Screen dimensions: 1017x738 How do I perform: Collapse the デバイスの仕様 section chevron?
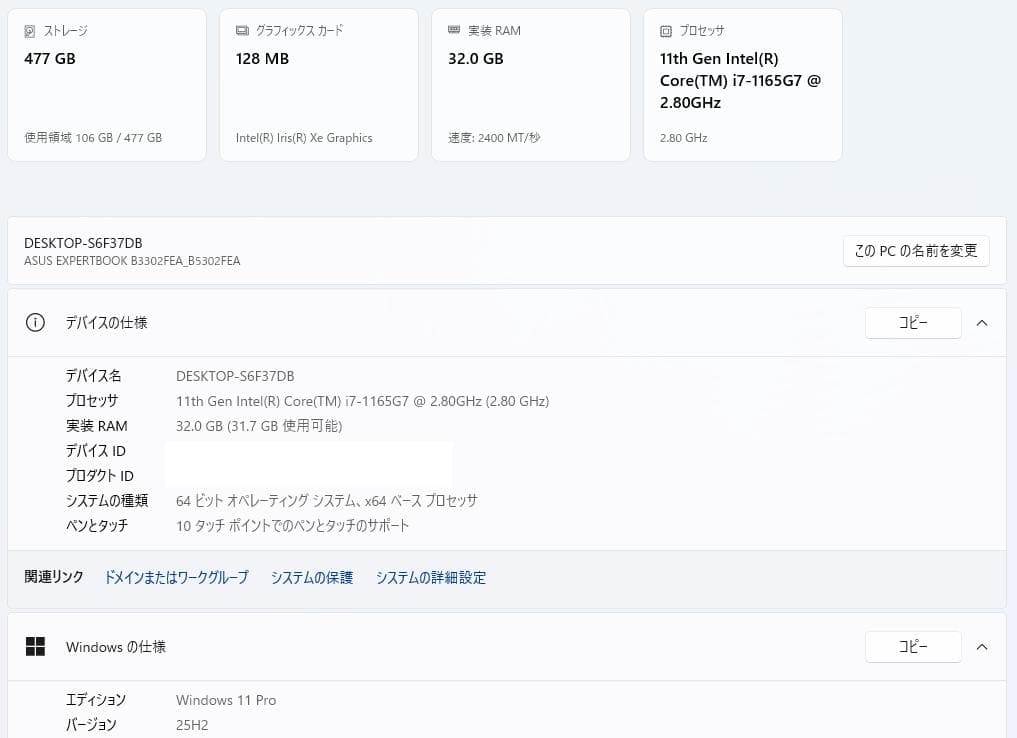pos(982,322)
